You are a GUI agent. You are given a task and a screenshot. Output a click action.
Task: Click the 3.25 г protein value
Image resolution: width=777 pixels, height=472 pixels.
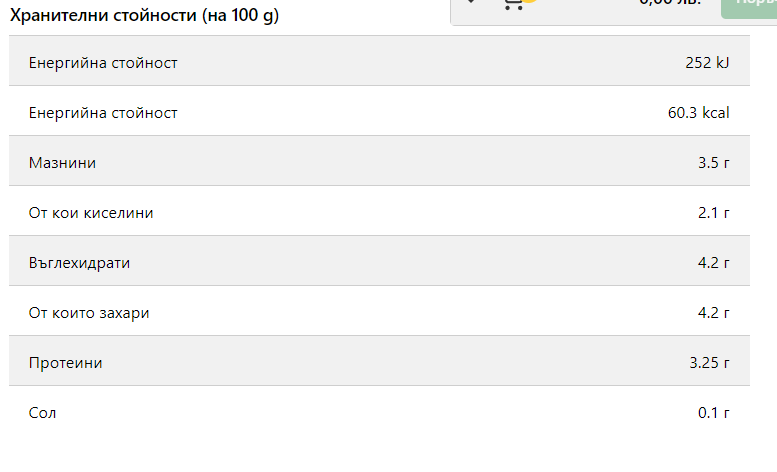point(710,363)
